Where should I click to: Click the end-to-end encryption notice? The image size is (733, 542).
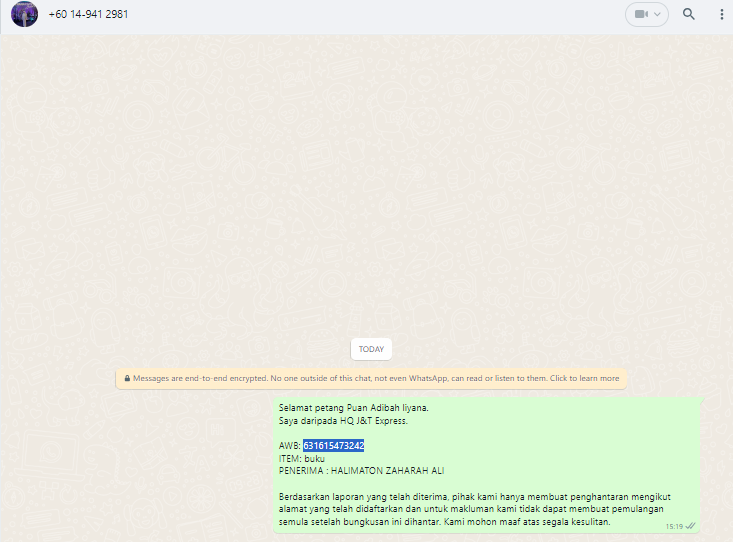tap(371, 378)
